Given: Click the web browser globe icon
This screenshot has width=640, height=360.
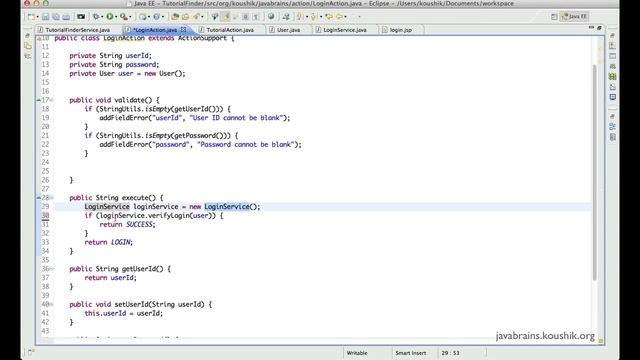Looking at the screenshot, I should coord(271,16).
